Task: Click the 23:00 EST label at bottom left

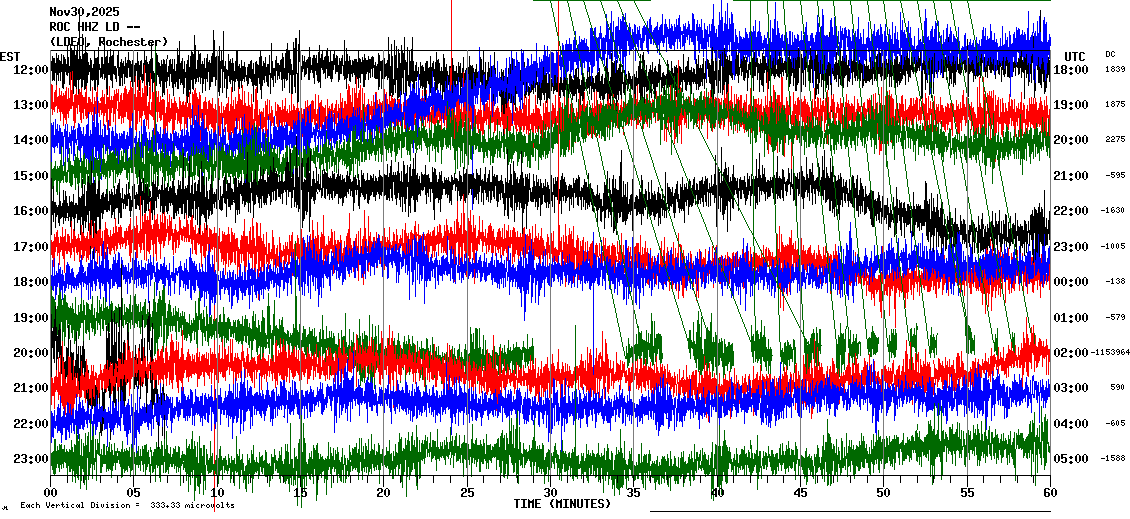Action: 31,459
